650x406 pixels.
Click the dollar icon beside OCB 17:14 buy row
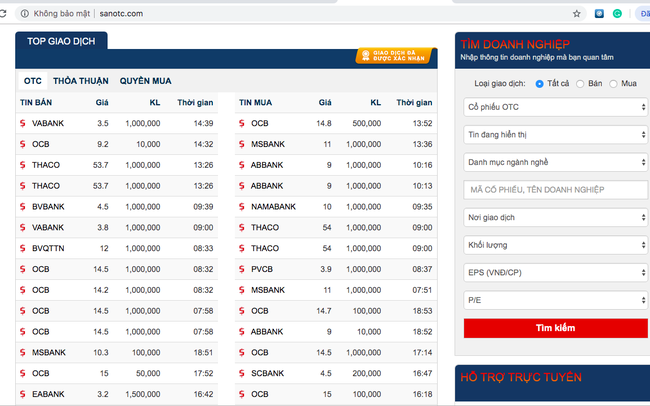(242, 353)
